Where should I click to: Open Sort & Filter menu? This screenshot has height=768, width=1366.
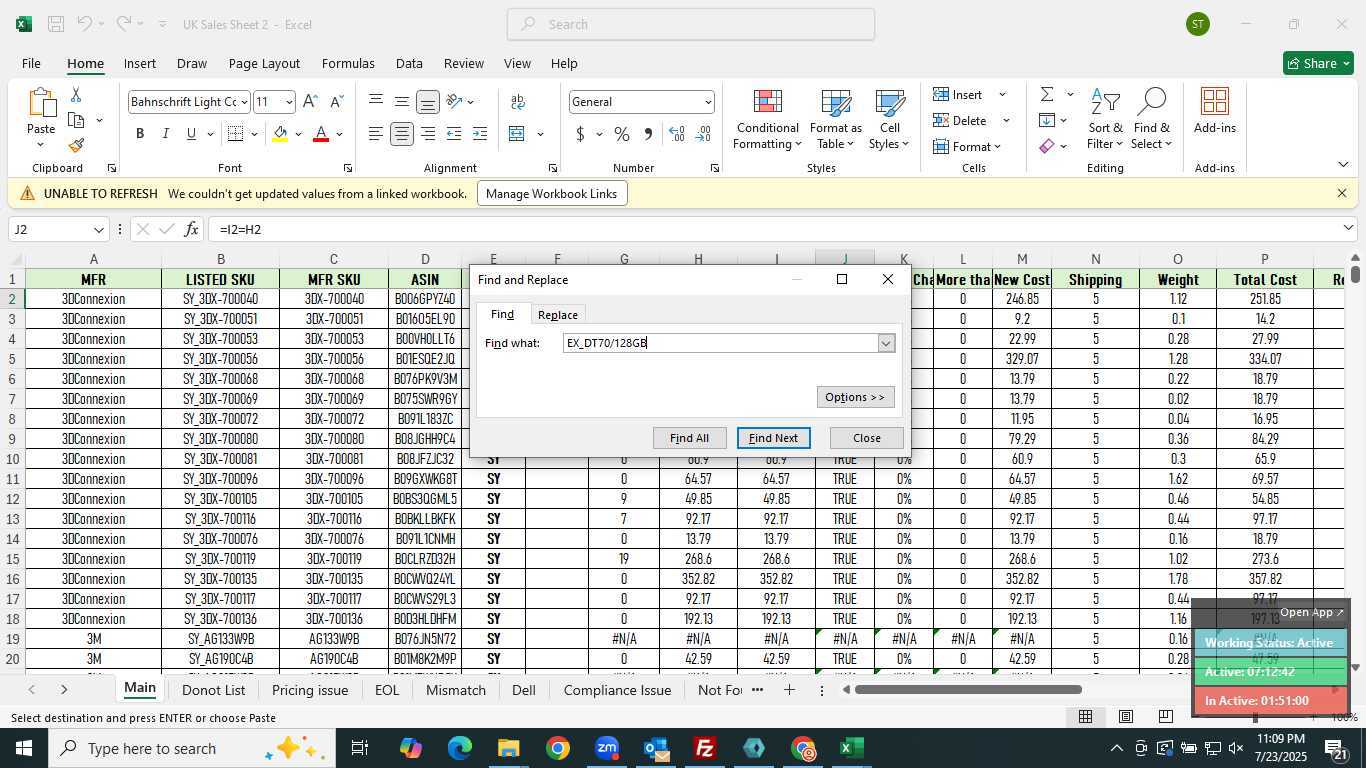click(1105, 120)
